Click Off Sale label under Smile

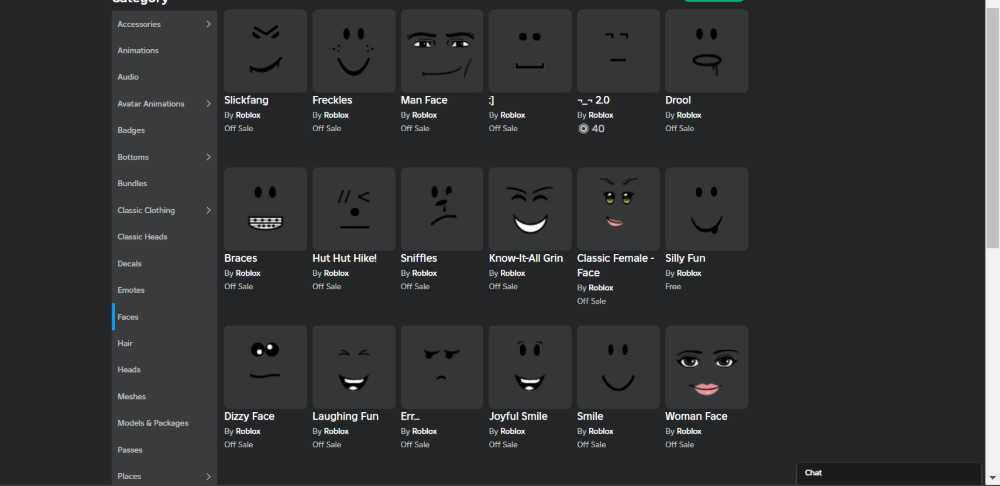click(x=592, y=445)
